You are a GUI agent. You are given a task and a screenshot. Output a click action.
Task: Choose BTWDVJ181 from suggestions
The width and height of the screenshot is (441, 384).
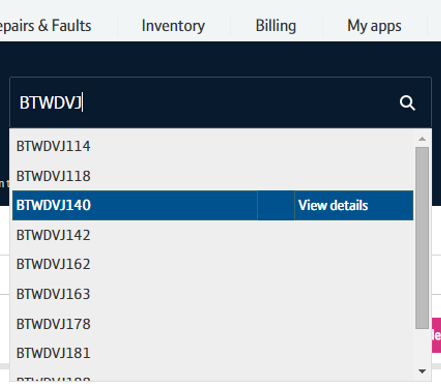pyautogui.click(x=213, y=353)
